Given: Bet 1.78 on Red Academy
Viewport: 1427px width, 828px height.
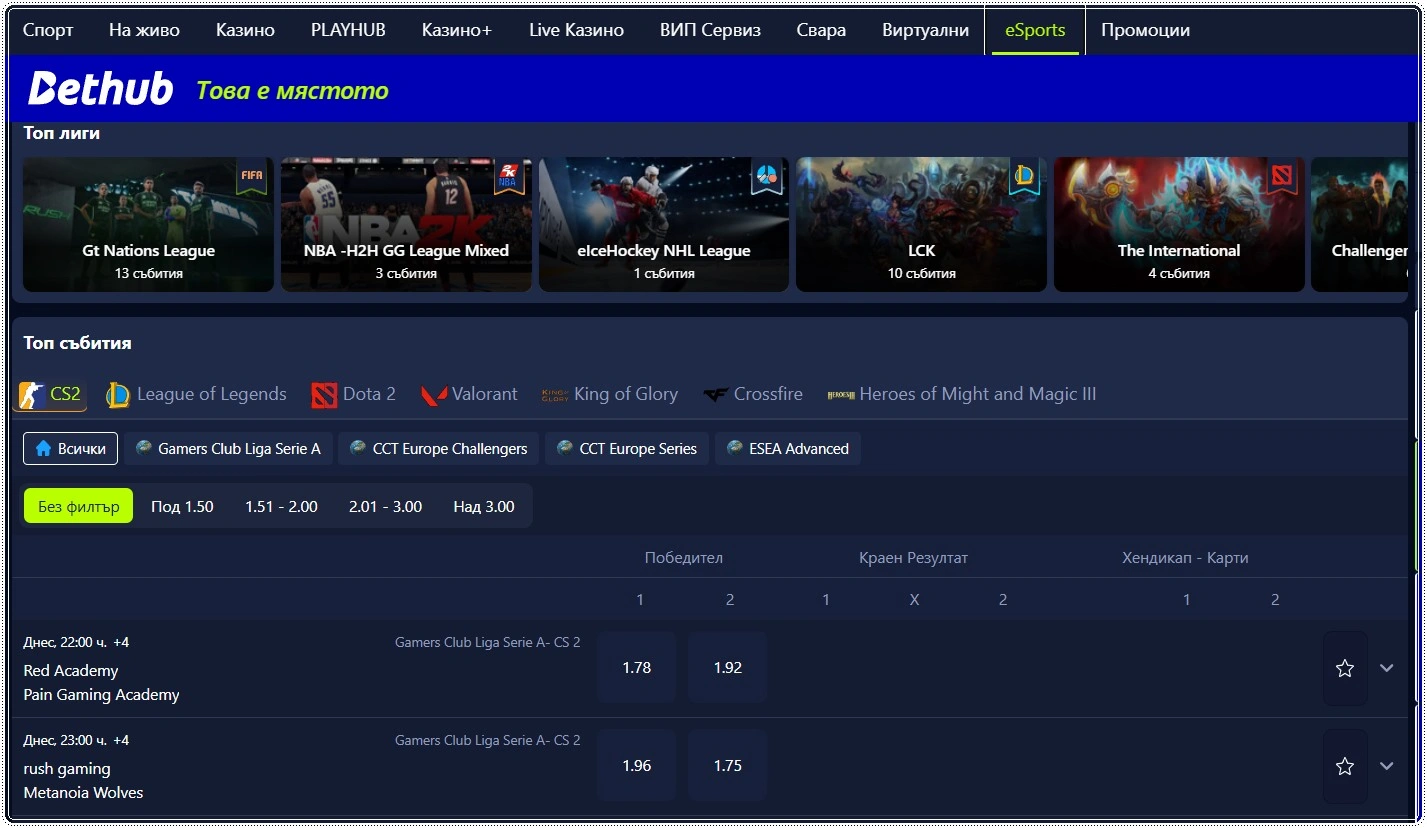Looking at the screenshot, I should tap(636, 668).
